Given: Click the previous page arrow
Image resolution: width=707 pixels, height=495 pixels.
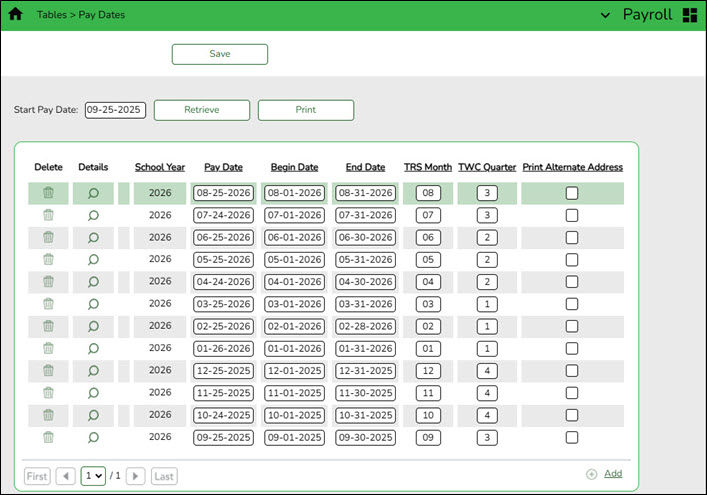Looking at the screenshot, I should coord(65,476).
